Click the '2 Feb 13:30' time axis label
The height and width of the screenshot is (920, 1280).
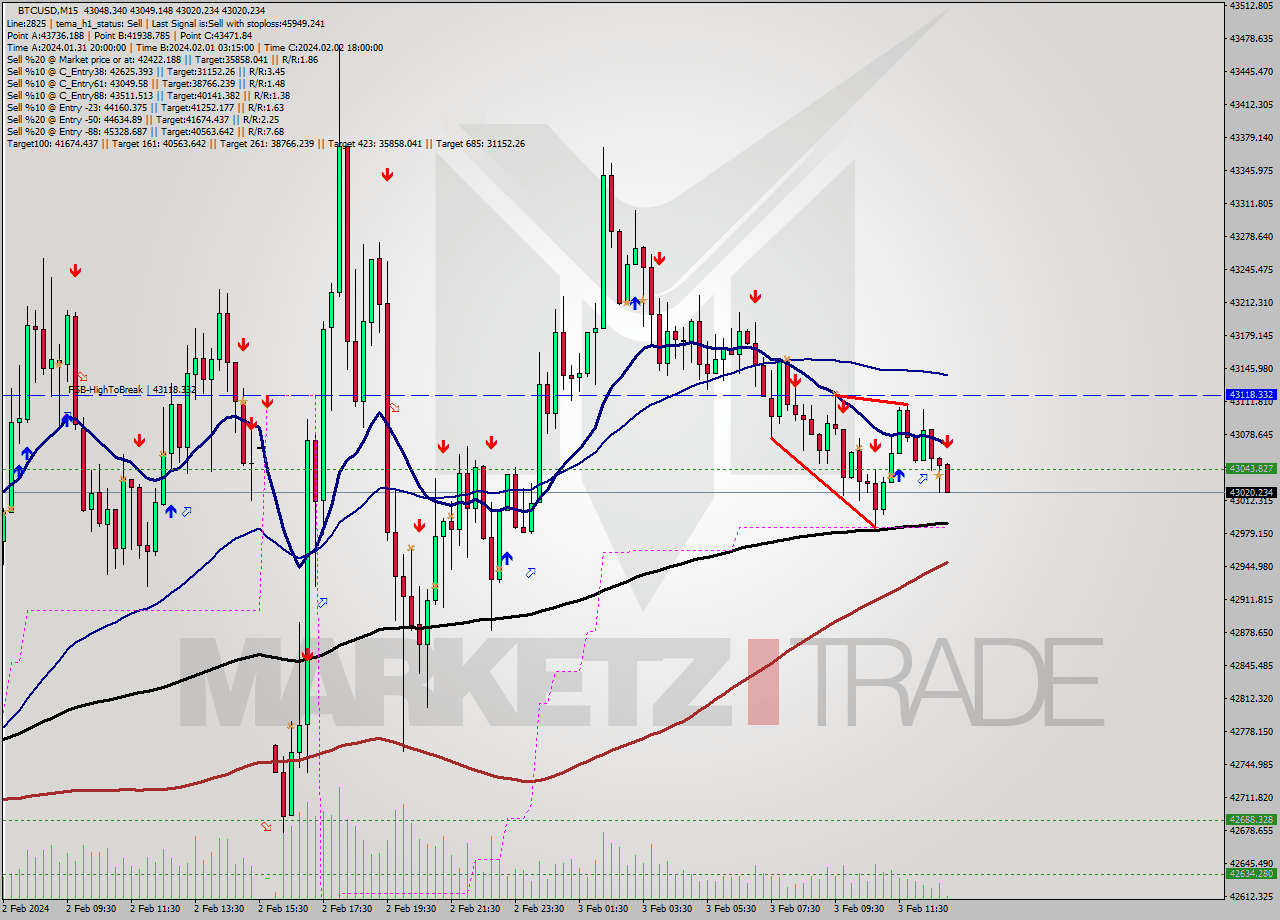[x=219, y=909]
